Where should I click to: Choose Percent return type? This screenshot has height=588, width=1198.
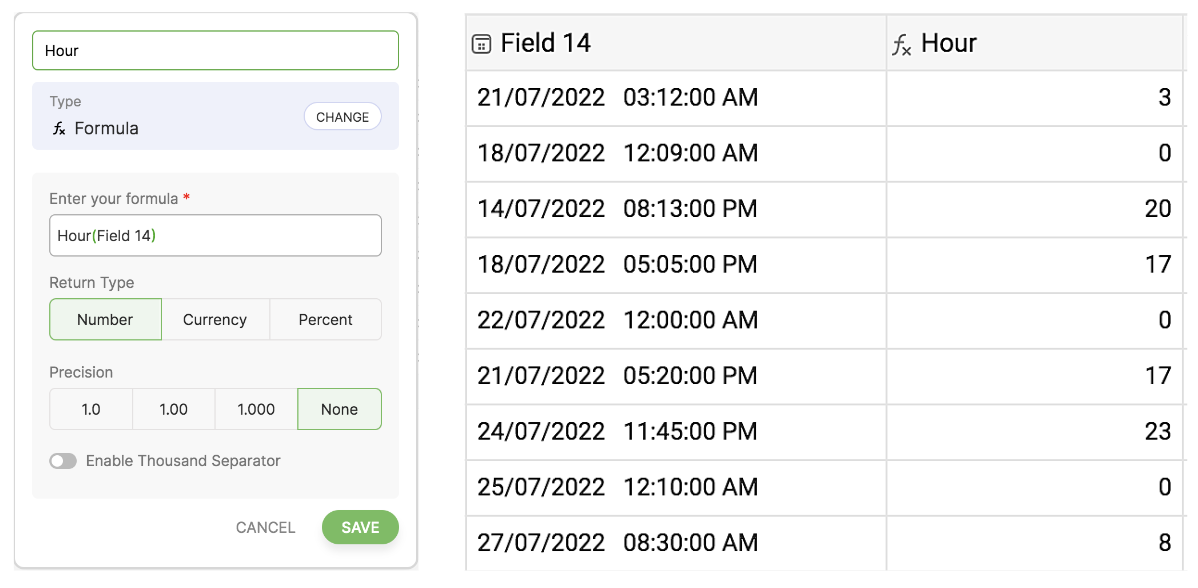pos(325,320)
